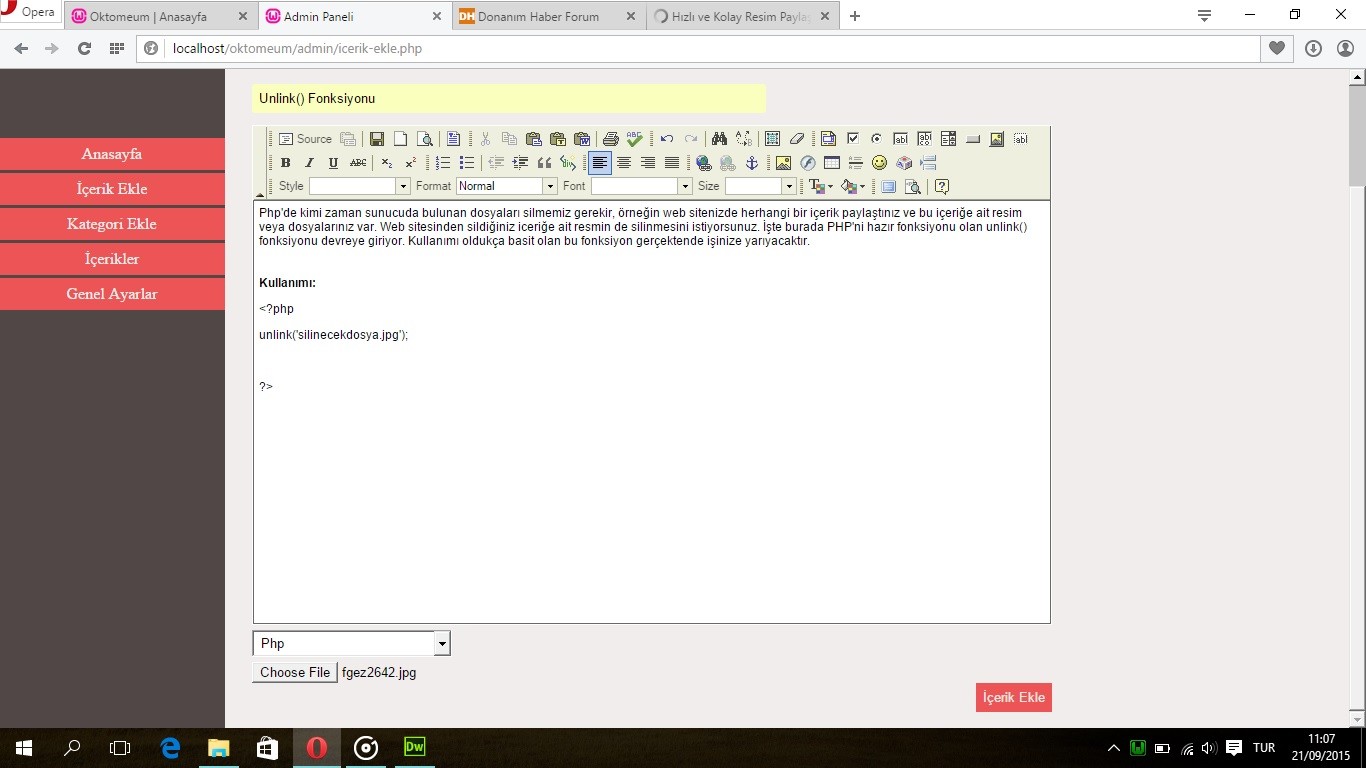Insert a Textarea form element
1366x768 pixels.
pos(925,139)
